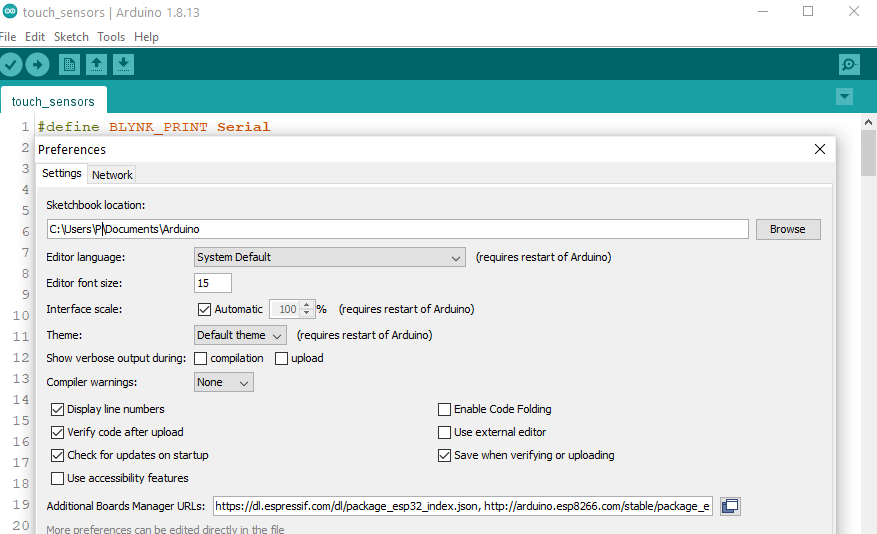This screenshot has width=877, height=534.
Task: Open the Serial Monitor magnifier icon
Action: click(x=850, y=65)
